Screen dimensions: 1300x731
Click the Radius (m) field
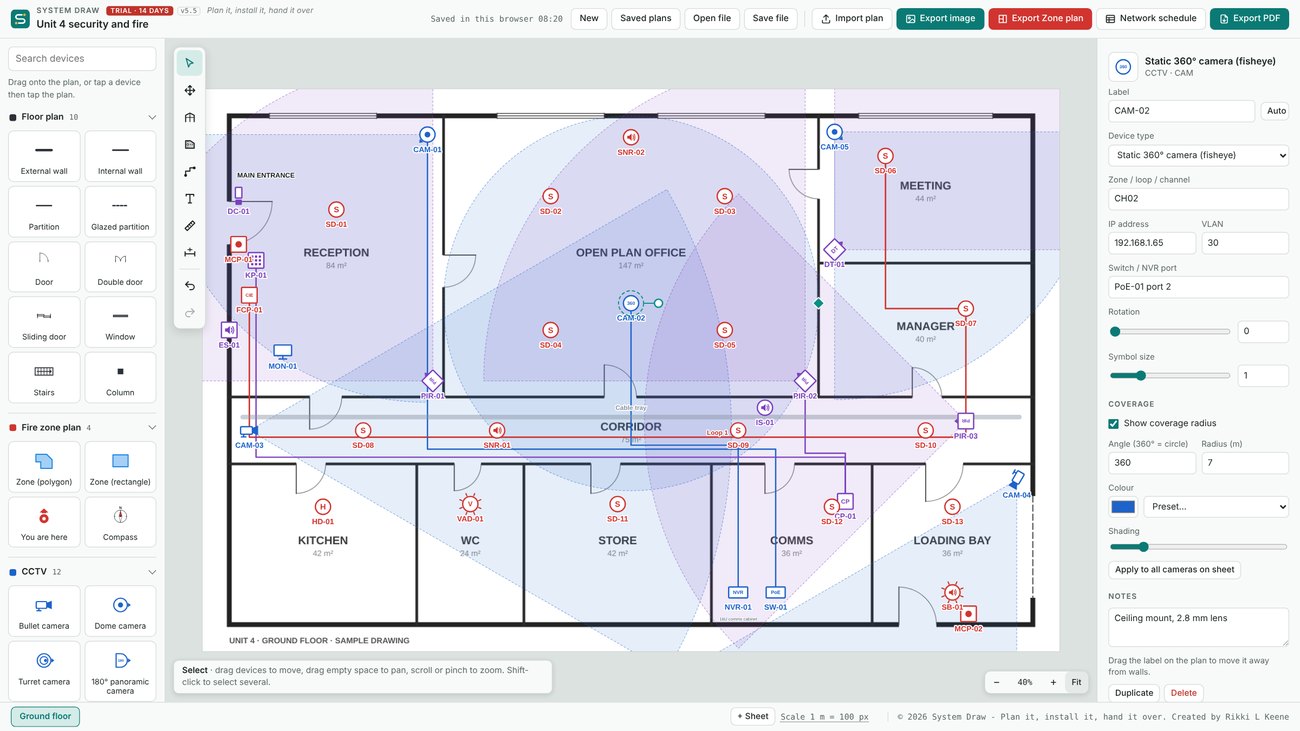1245,463
